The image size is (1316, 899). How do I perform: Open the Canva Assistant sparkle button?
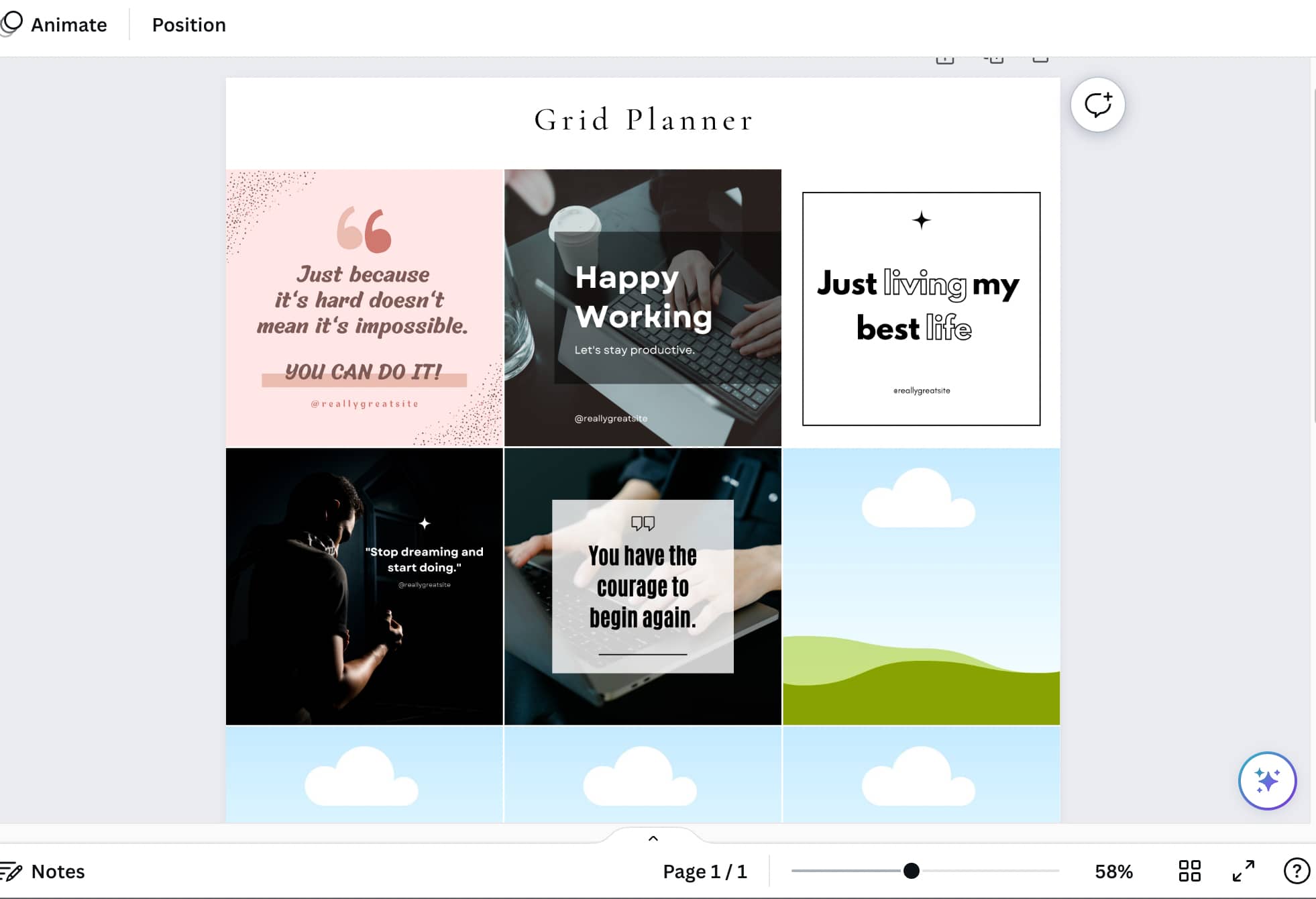tap(1267, 781)
